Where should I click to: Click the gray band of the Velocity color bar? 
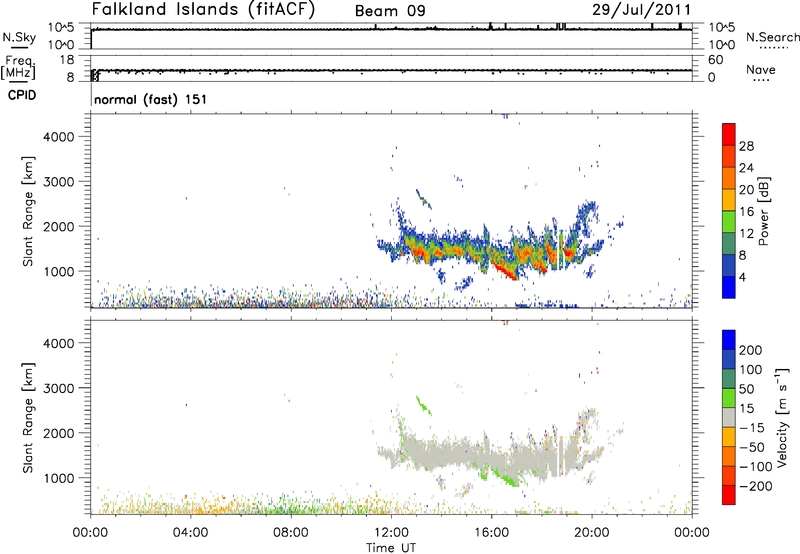[729, 417]
